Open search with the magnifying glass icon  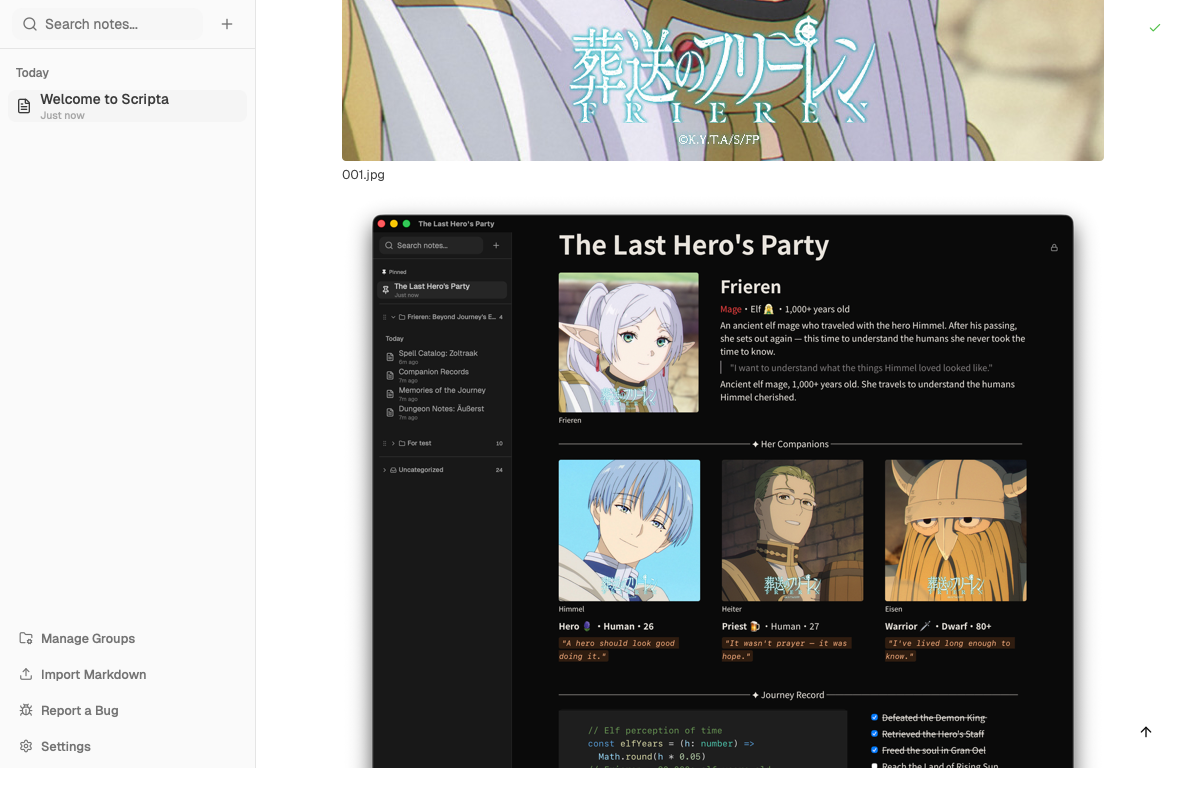coord(29,24)
